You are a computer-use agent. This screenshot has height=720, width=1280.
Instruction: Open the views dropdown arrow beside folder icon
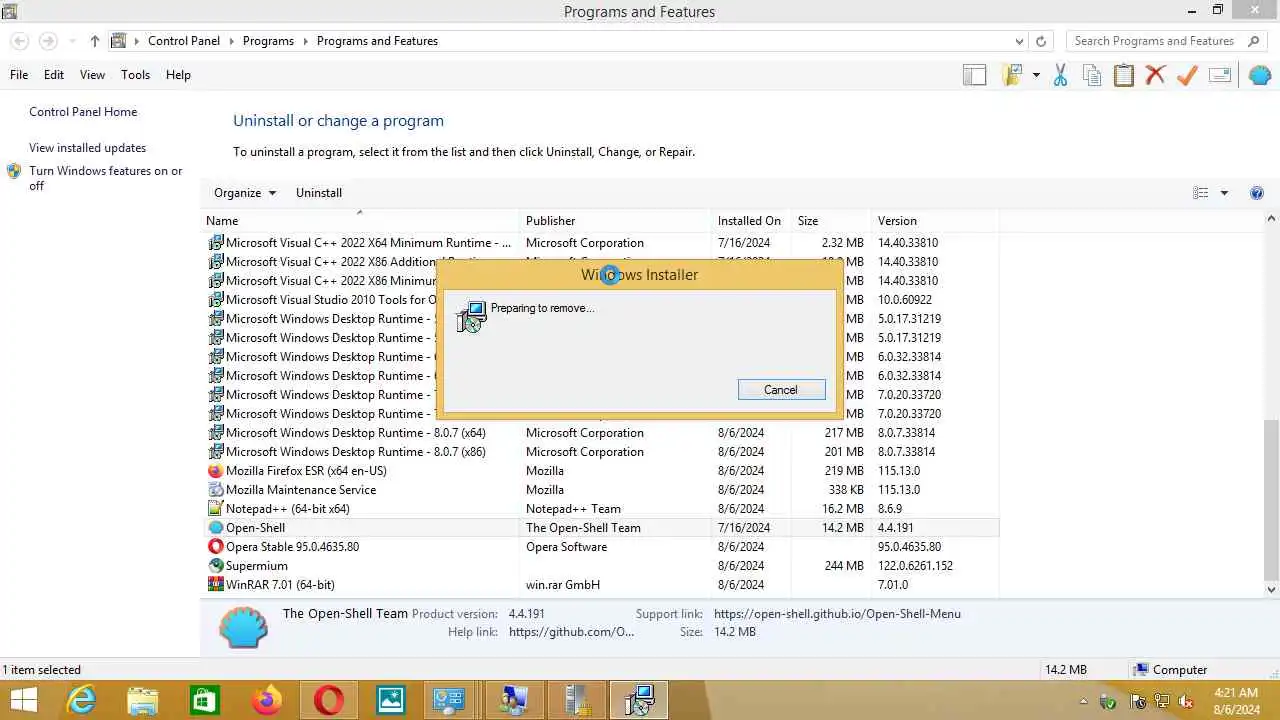click(x=1036, y=75)
